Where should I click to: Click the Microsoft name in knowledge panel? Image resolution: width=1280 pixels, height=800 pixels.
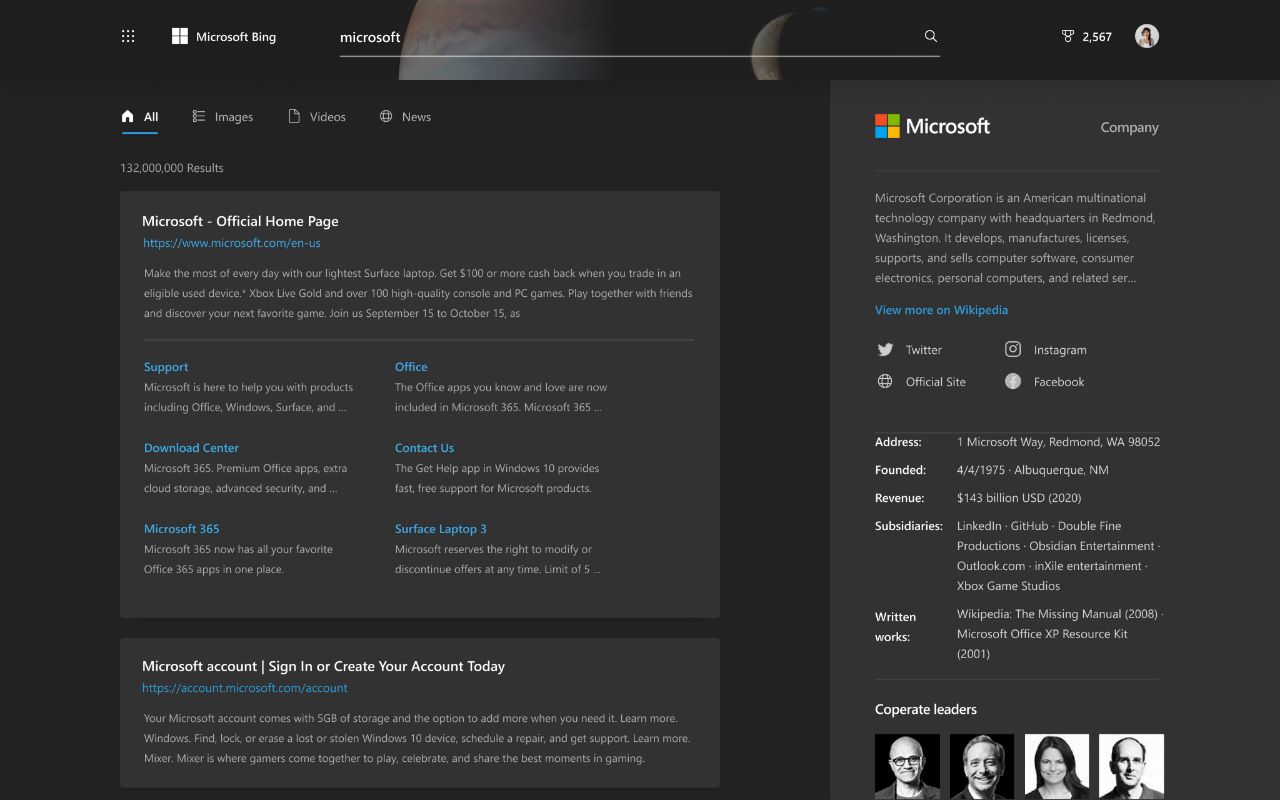948,126
